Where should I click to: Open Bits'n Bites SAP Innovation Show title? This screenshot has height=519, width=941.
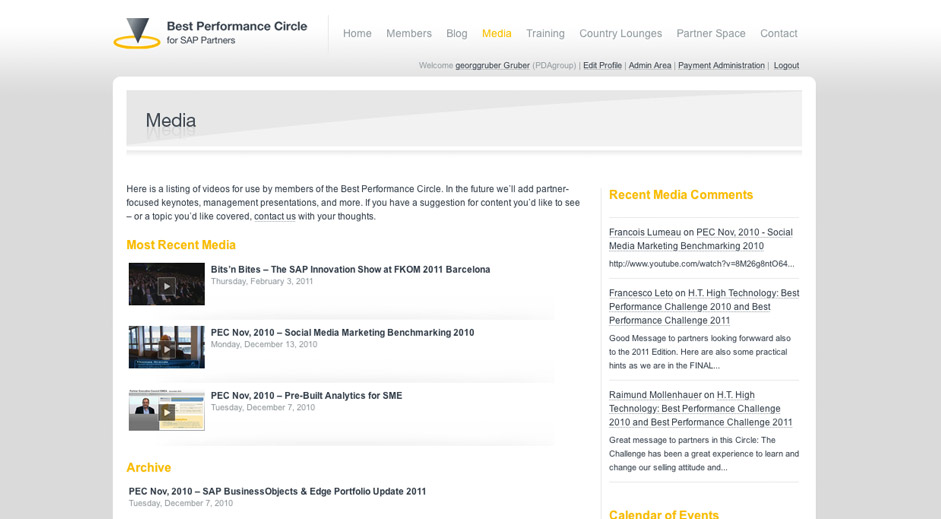(x=350, y=269)
